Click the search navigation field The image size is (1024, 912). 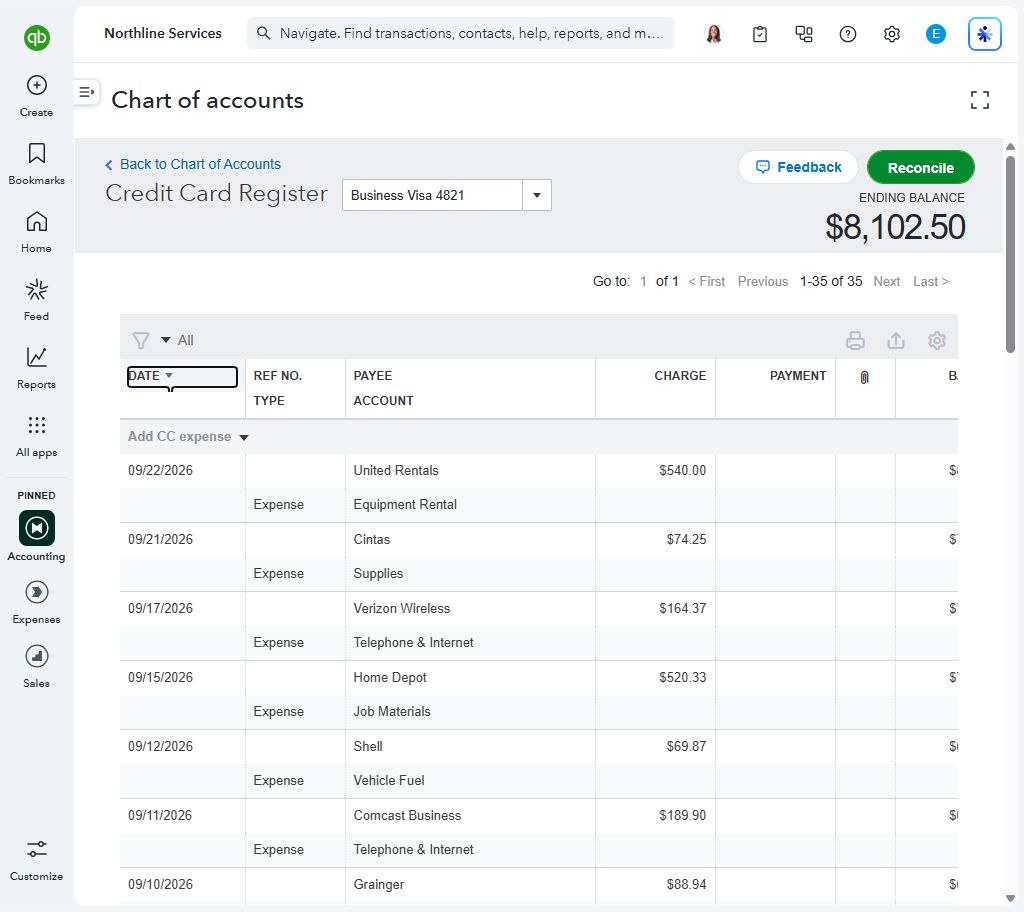460,33
